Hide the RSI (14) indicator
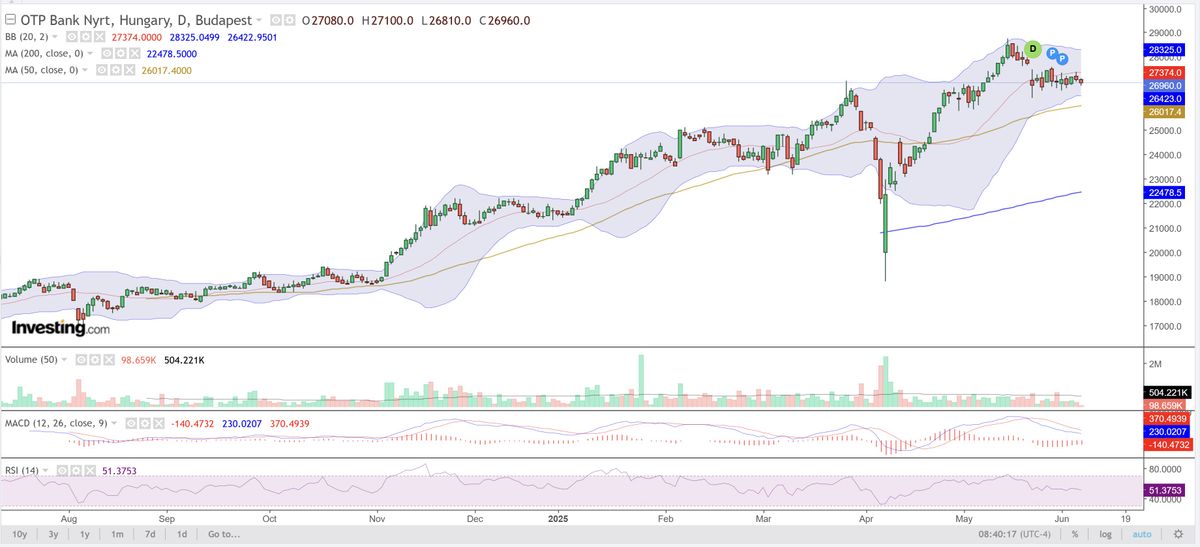 click(62, 471)
